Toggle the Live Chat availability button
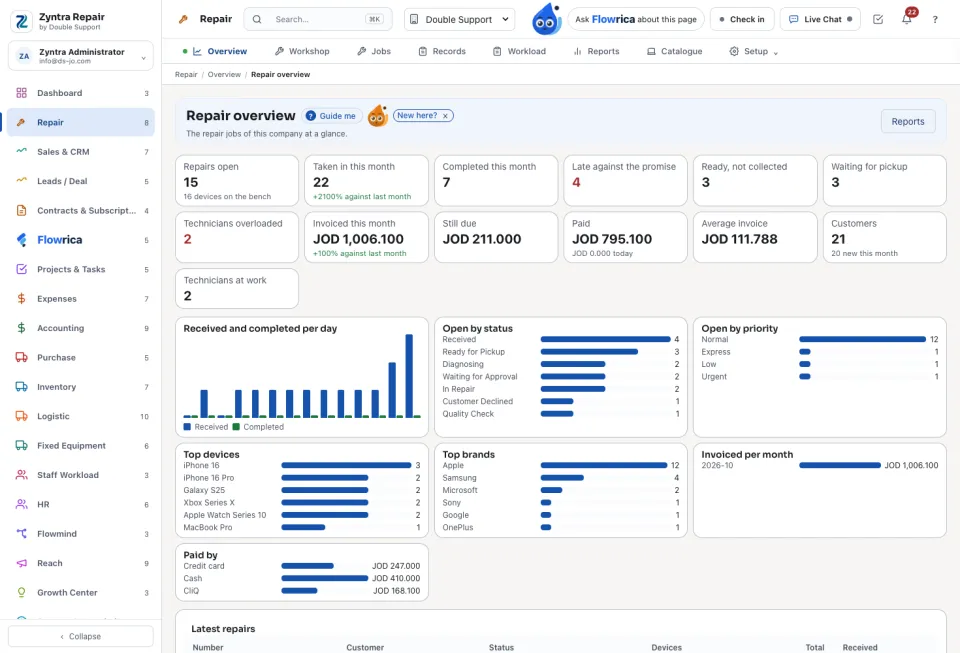Viewport: 960px width, 653px height. point(820,20)
